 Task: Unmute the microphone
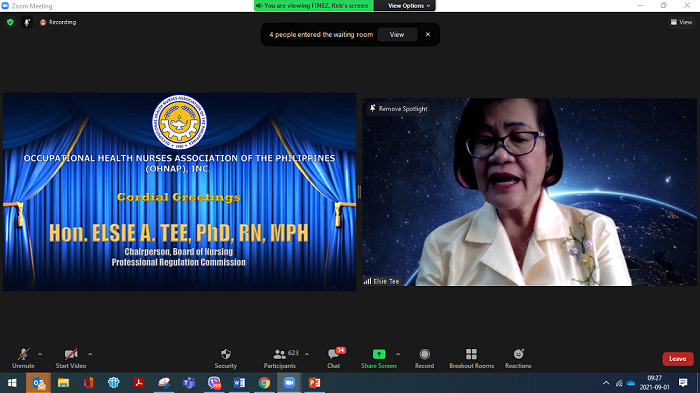[23, 359]
